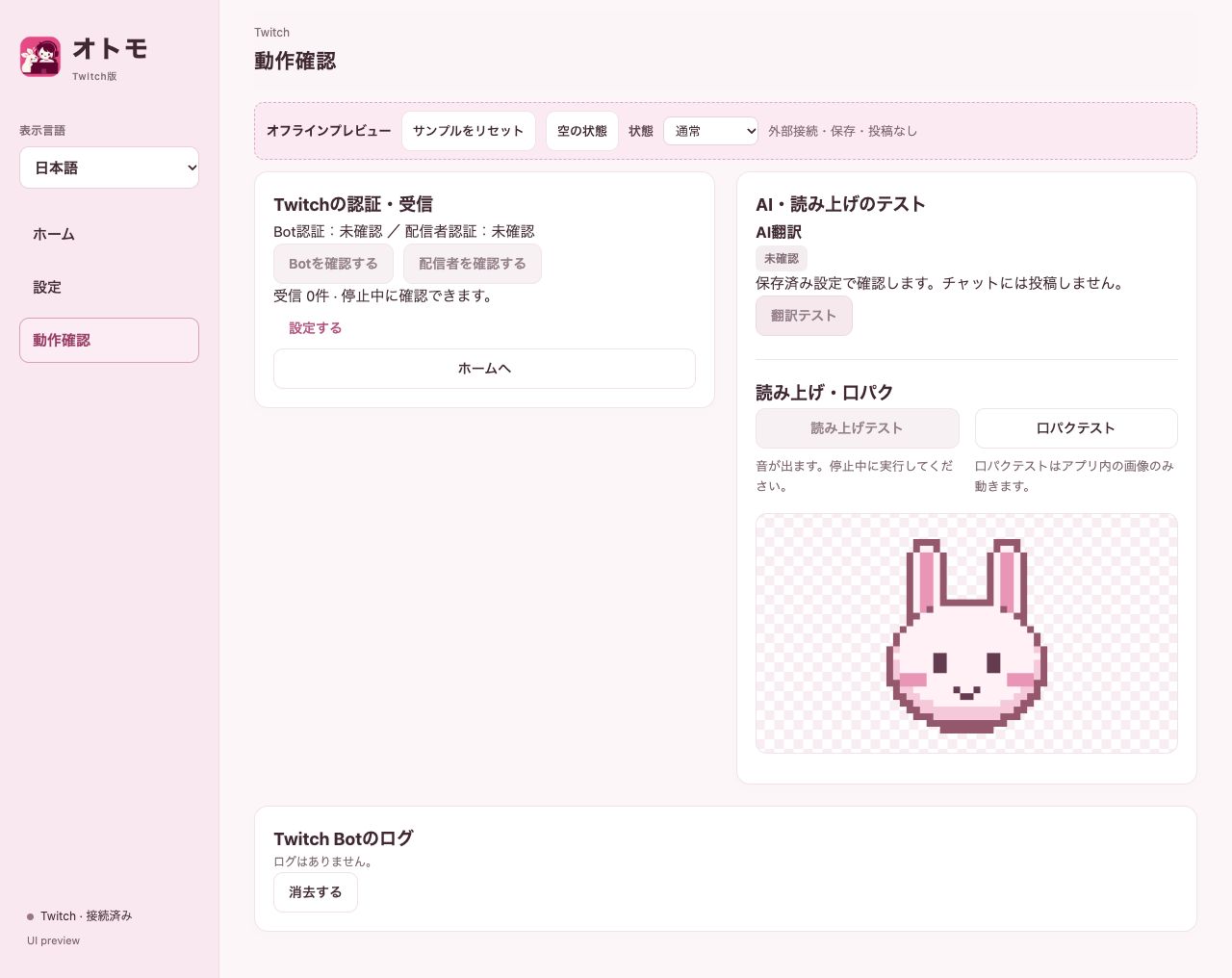
Task: Click the 口パクテスト button
Action: pyautogui.click(x=1076, y=428)
